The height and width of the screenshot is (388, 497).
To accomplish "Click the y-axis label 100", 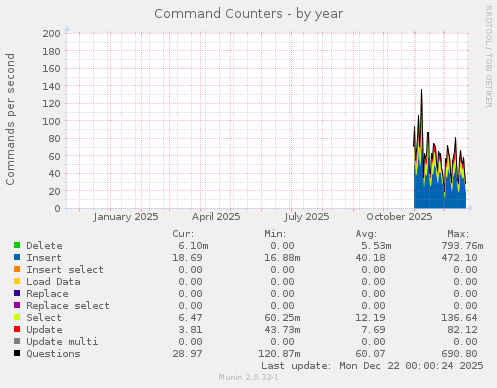I will pos(51,121).
